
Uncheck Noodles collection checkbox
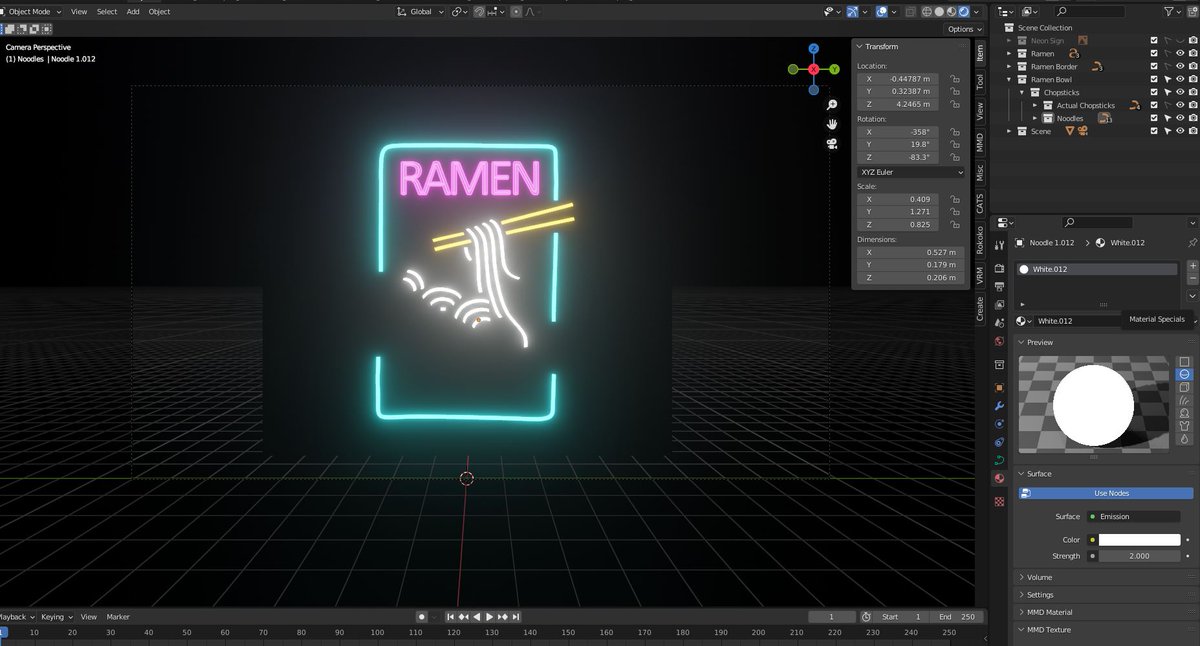pos(1154,118)
